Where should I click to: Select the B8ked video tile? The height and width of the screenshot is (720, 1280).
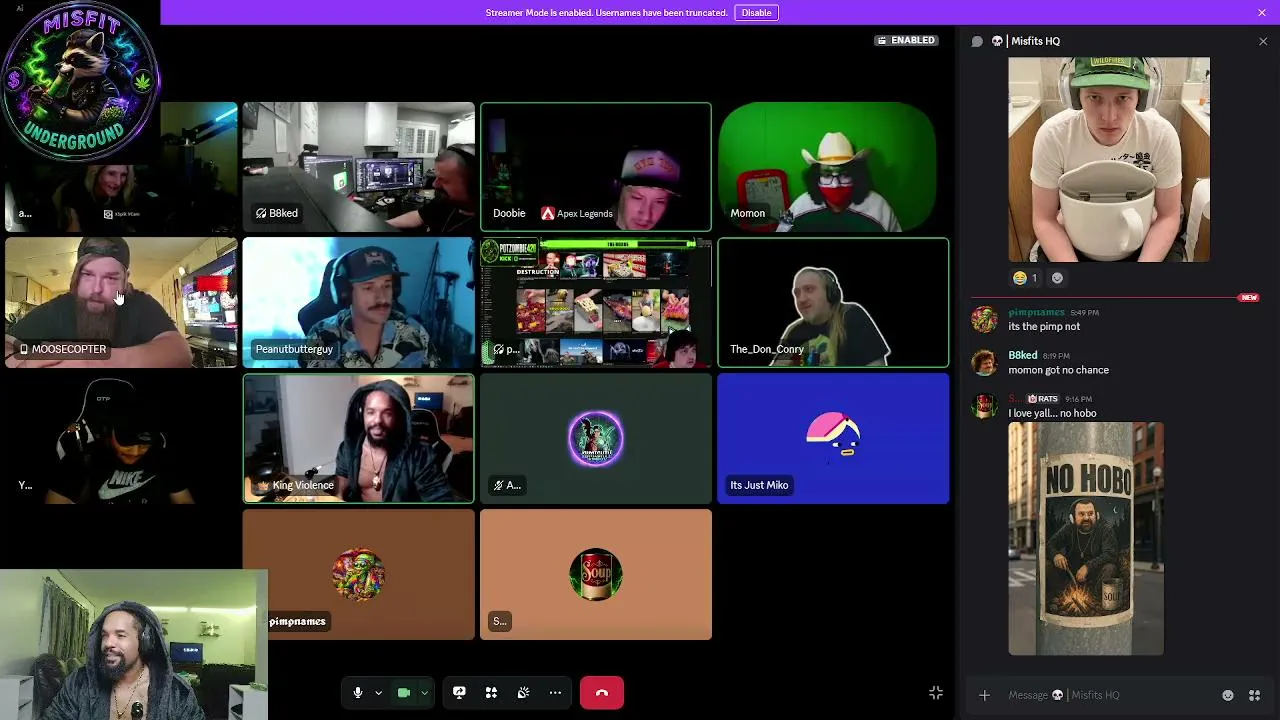coord(358,167)
